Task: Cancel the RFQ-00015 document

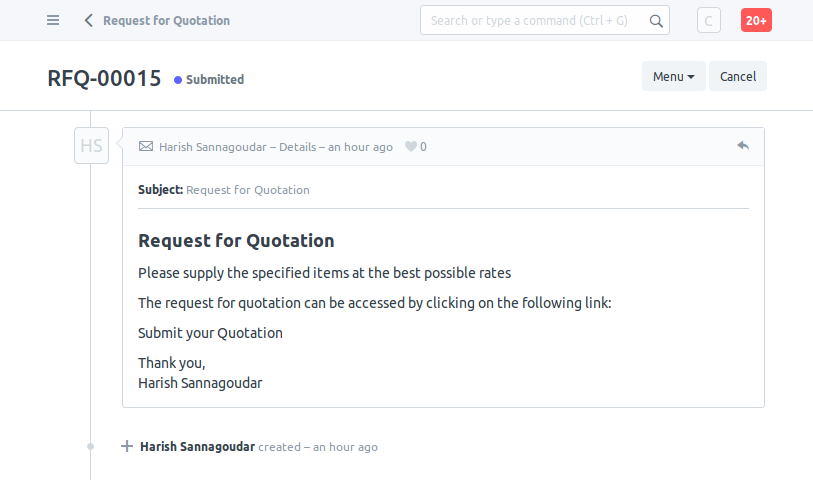Action: [738, 76]
